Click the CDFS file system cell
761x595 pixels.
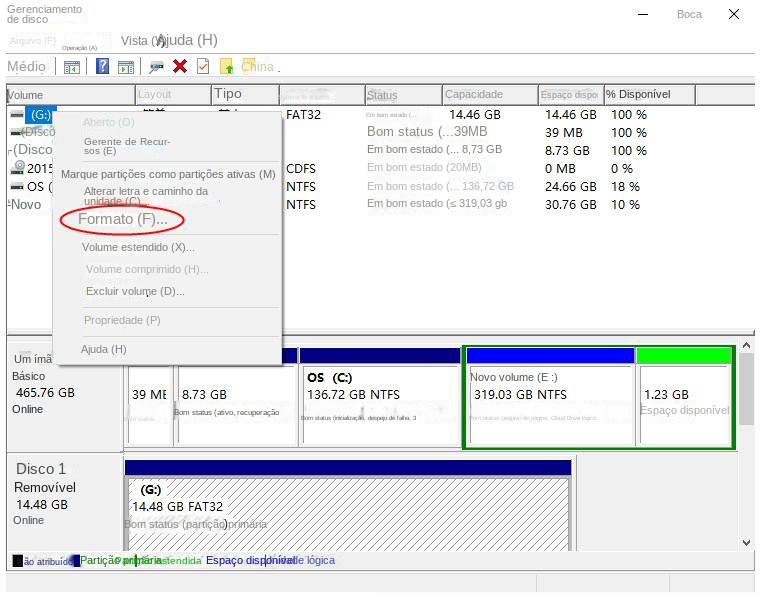pos(301,168)
